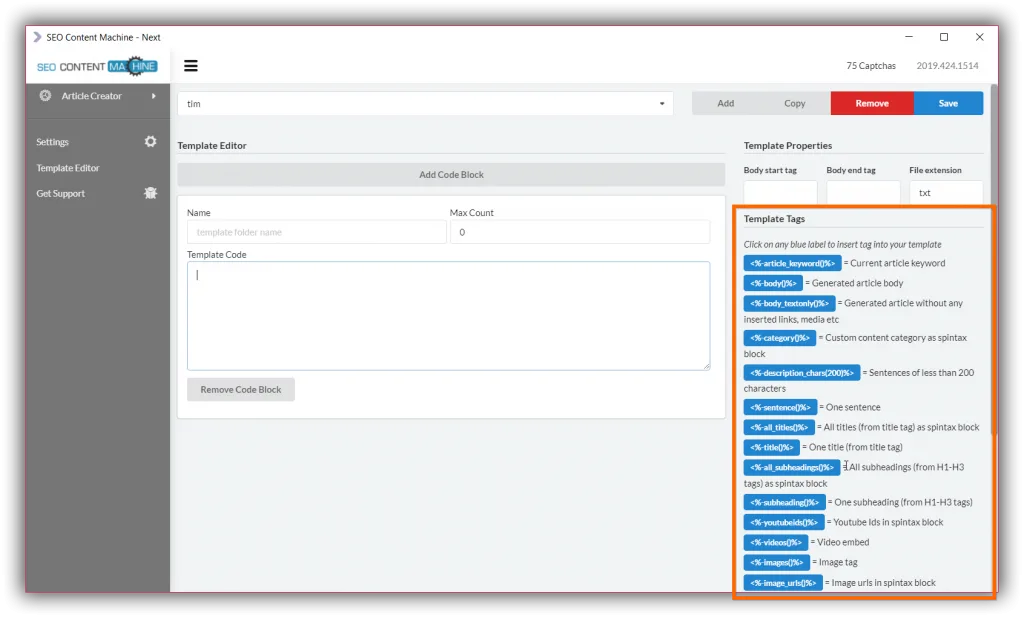Image resolution: width=1024 pixels, height=618 pixels.
Task: Focus the Body end tag field
Action: tap(863, 193)
